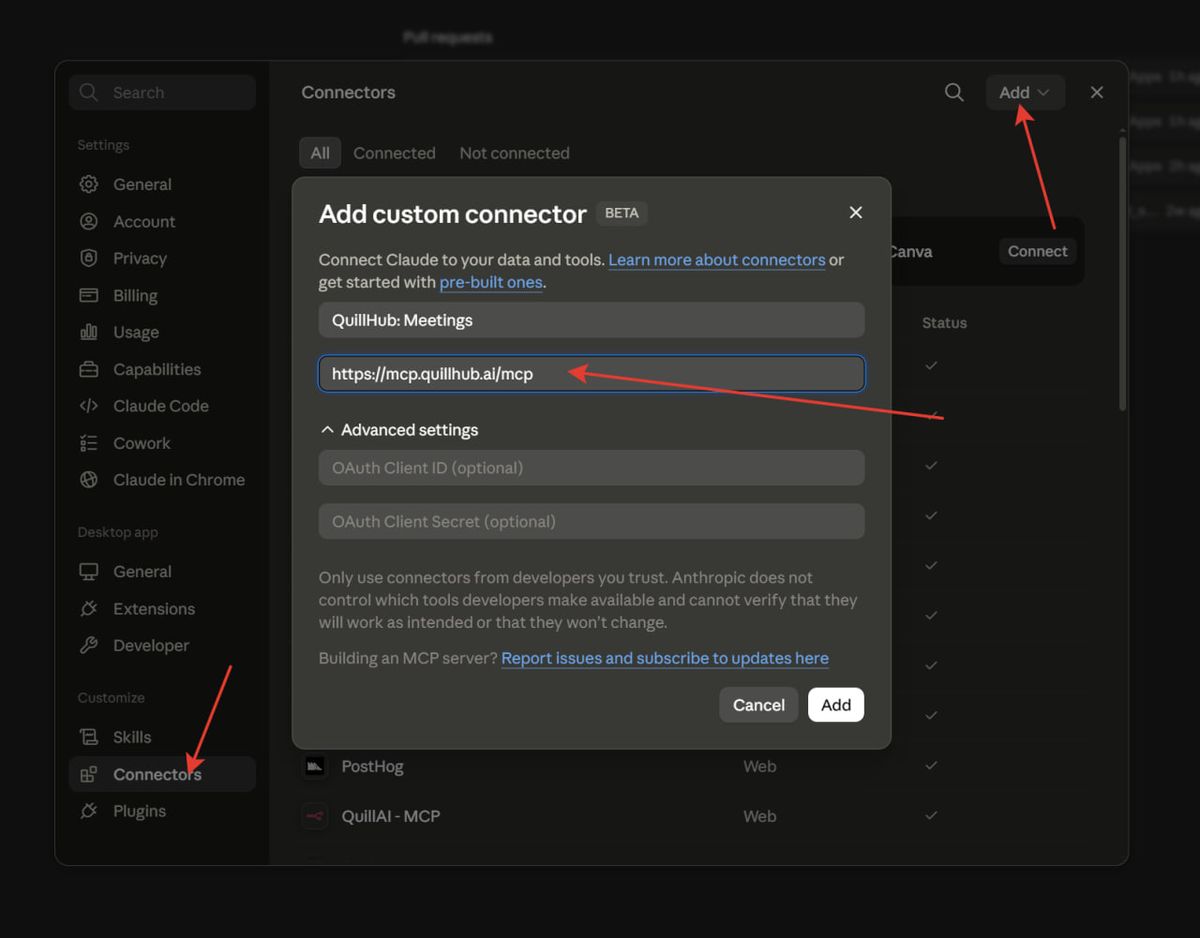Open the pre-built ones link
Viewport: 1200px width, 938px height.
click(x=491, y=282)
